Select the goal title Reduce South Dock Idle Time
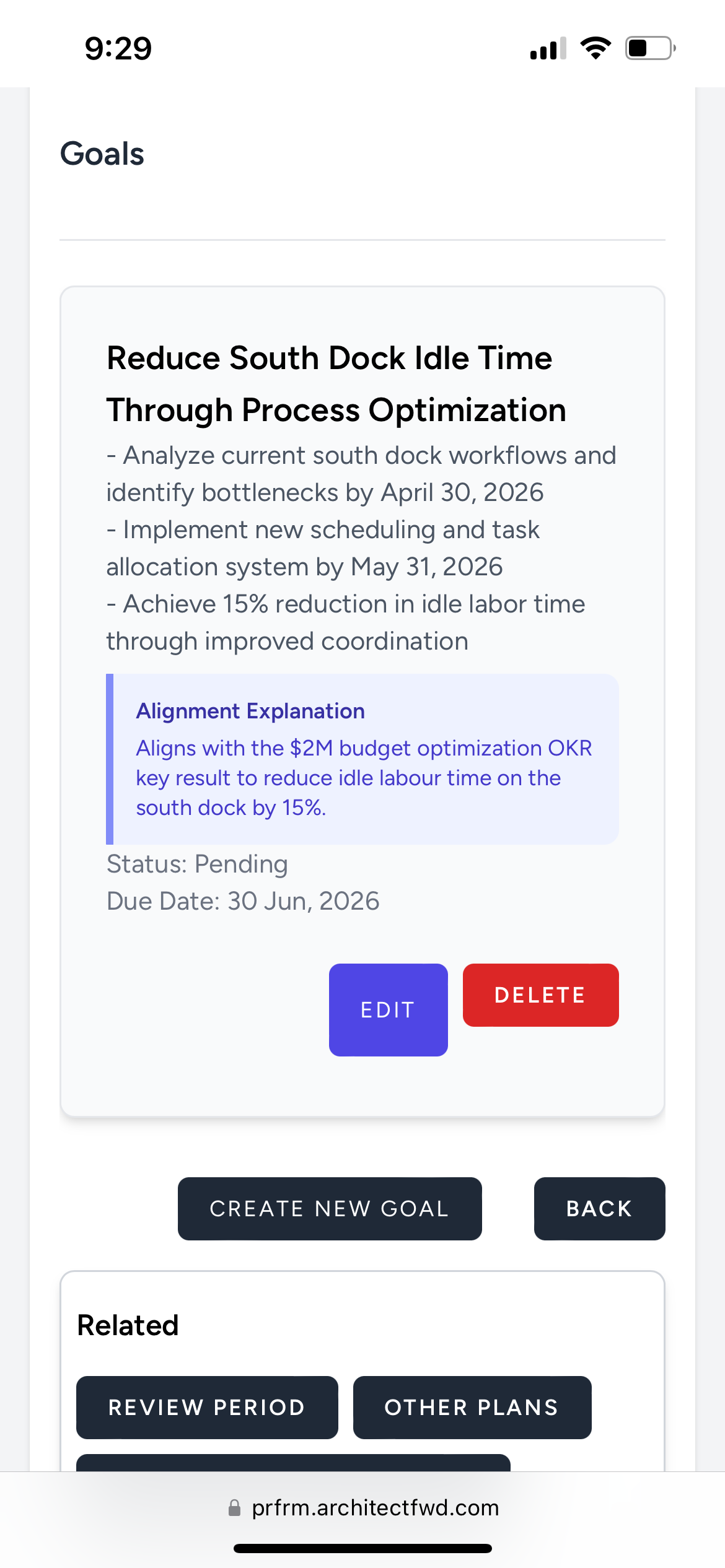725x1568 pixels. coord(329,358)
